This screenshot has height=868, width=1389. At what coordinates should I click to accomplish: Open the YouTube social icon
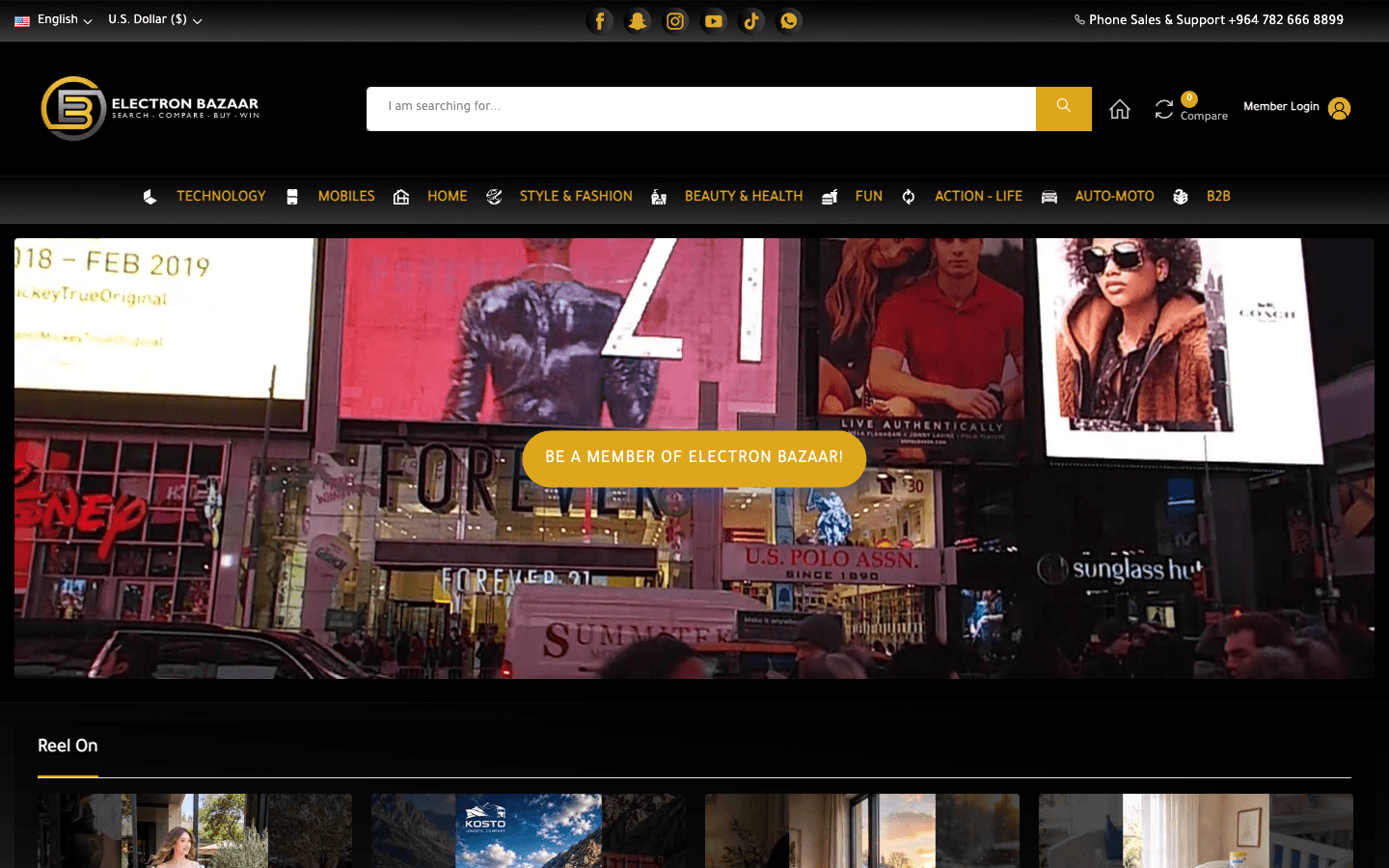click(714, 20)
